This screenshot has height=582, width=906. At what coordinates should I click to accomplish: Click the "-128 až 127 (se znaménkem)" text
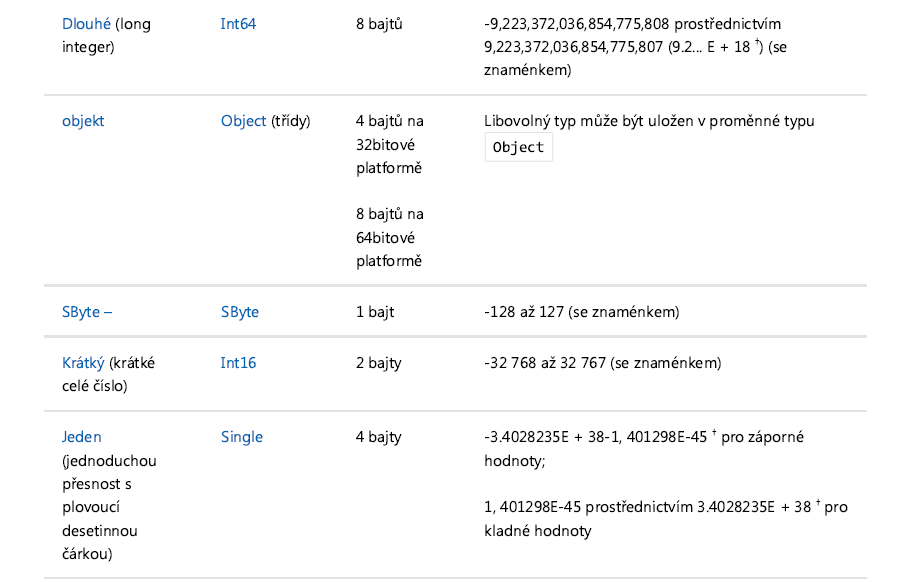(581, 312)
